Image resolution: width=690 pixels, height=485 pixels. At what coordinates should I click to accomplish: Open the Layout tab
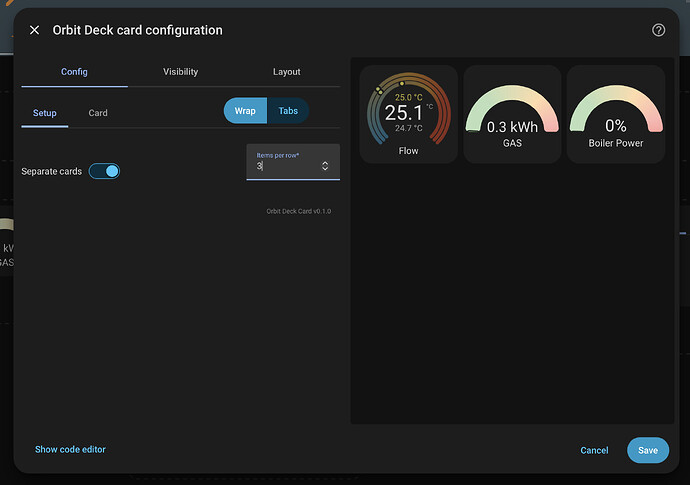click(x=286, y=72)
